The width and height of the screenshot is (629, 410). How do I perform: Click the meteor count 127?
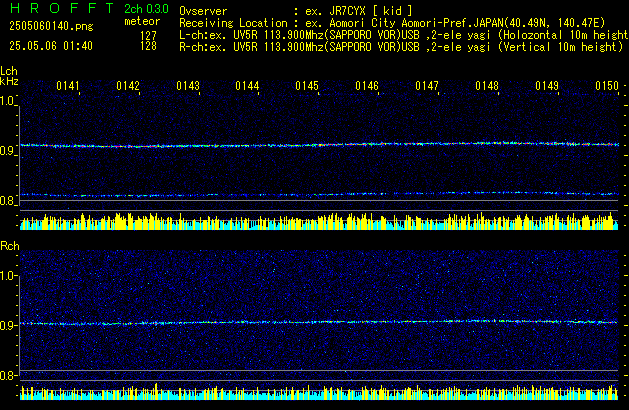pos(148,35)
